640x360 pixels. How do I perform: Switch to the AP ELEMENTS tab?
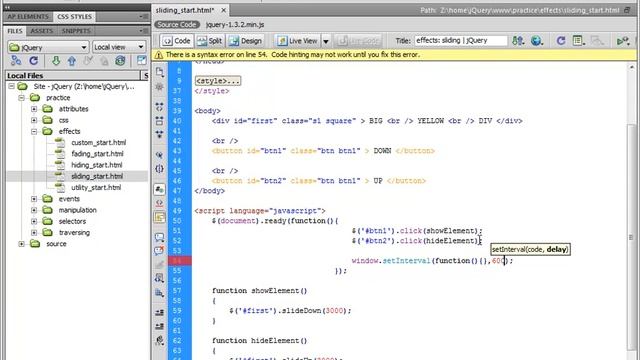point(27,17)
